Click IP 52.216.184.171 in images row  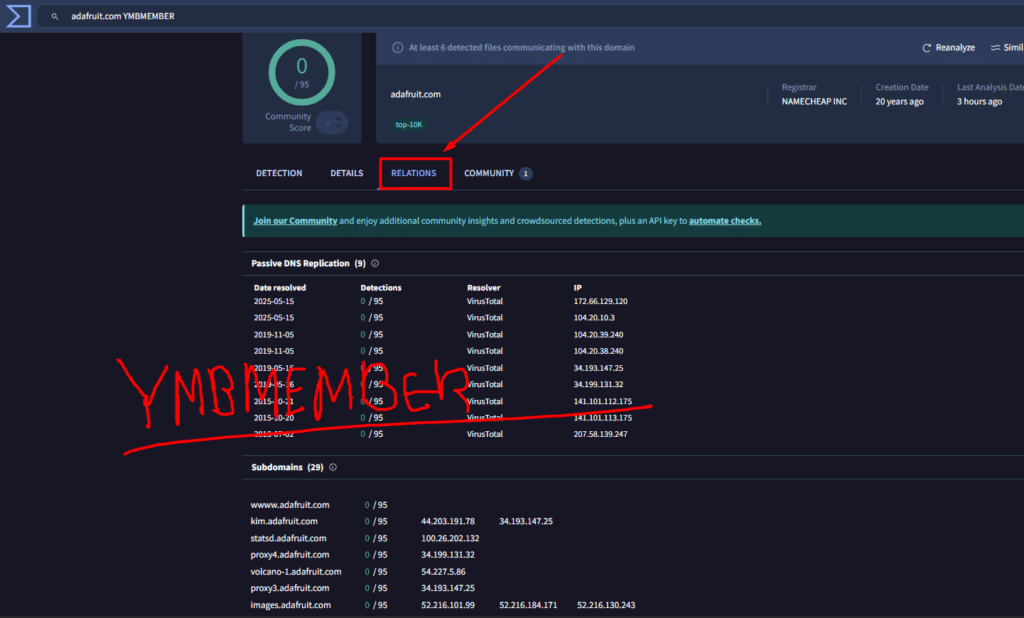click(x=528, y=605)
